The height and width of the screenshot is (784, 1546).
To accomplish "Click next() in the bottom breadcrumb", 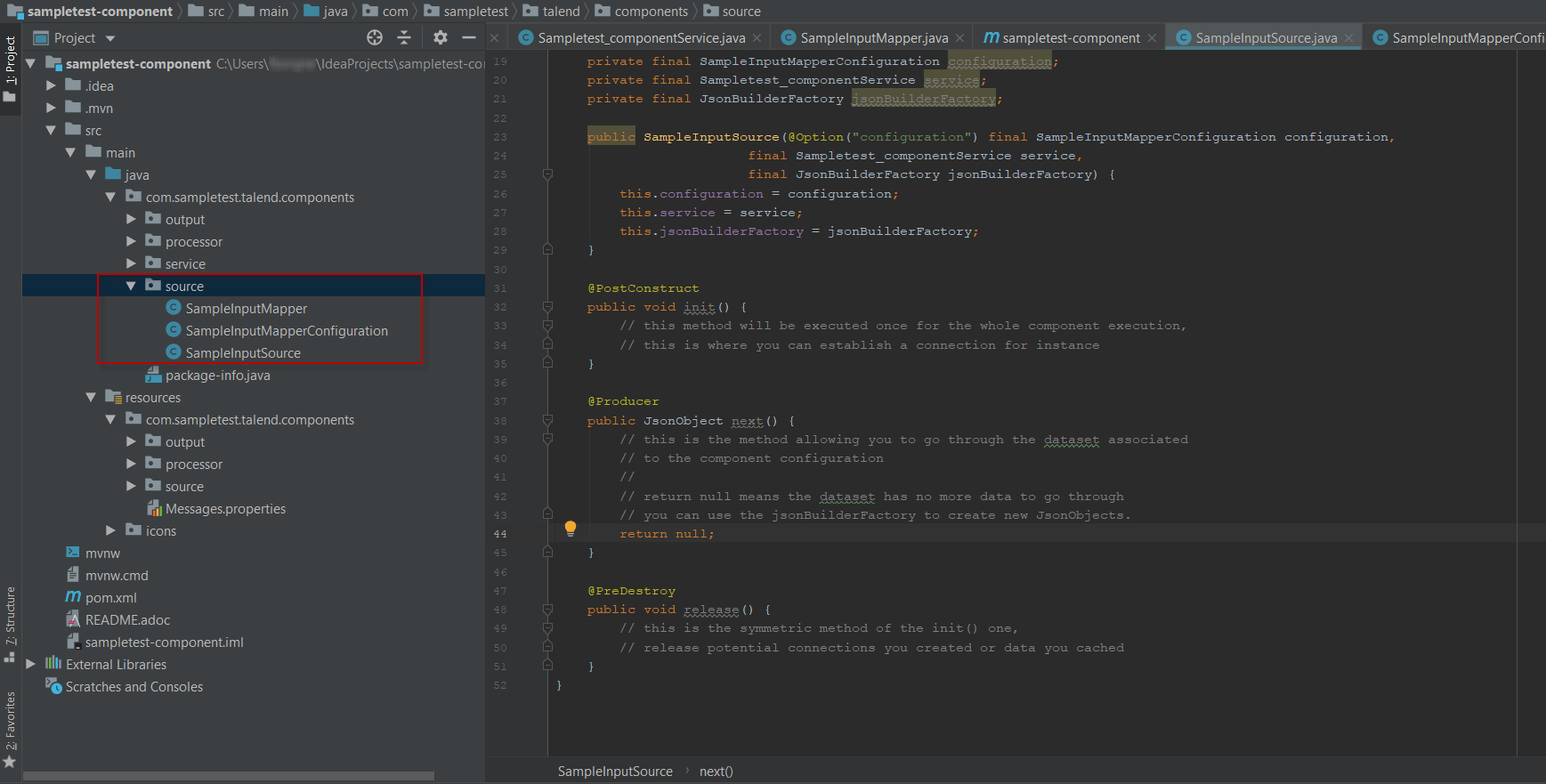I will point(716,772).
